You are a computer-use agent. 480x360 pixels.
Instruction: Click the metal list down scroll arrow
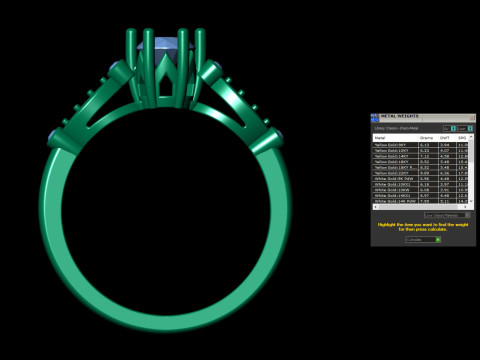(x=471, y=201)
